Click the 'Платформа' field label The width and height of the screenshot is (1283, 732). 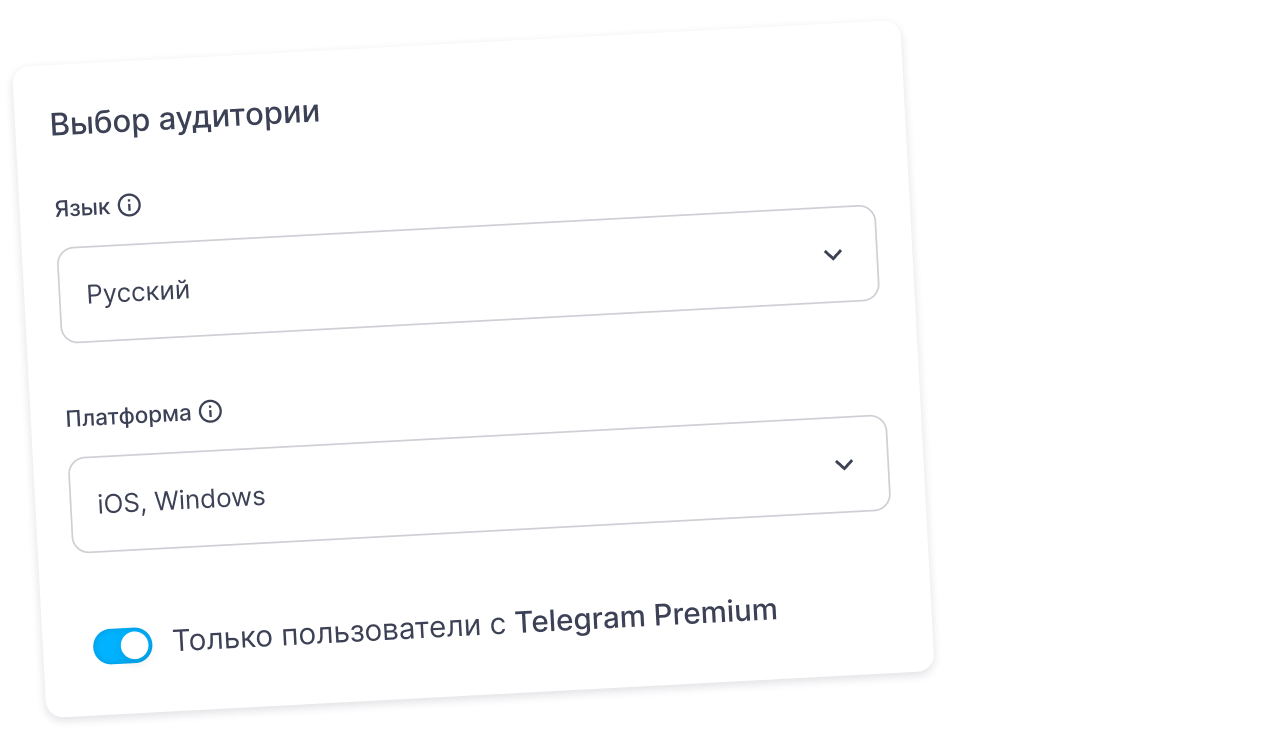[x=128, y=415]
